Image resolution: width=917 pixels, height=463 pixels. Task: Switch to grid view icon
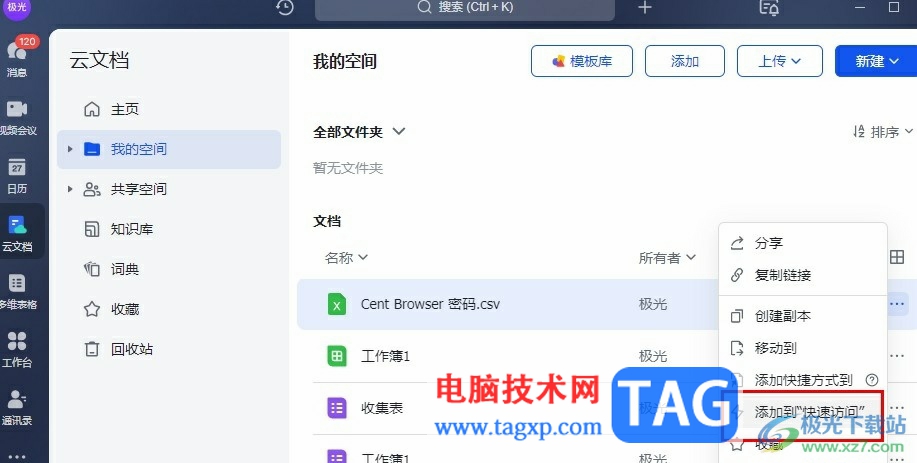click(x=897, y=257)
